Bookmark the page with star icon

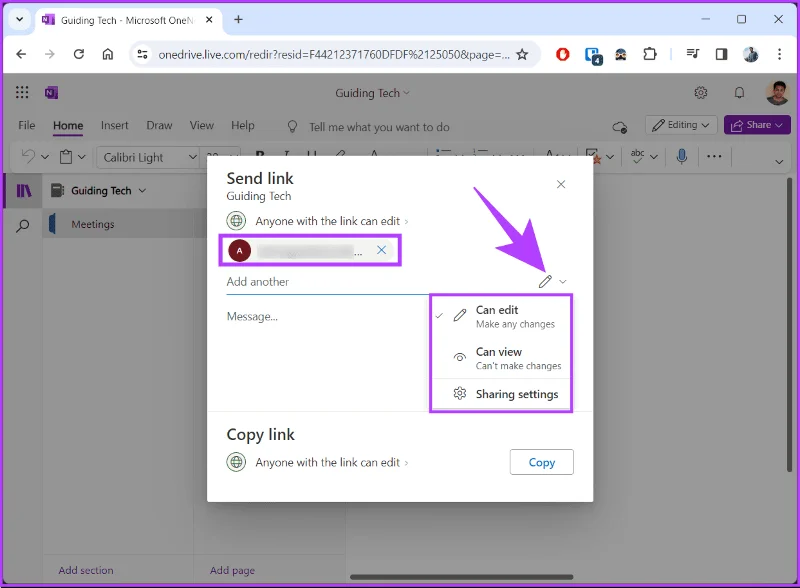tap(522, 54)
